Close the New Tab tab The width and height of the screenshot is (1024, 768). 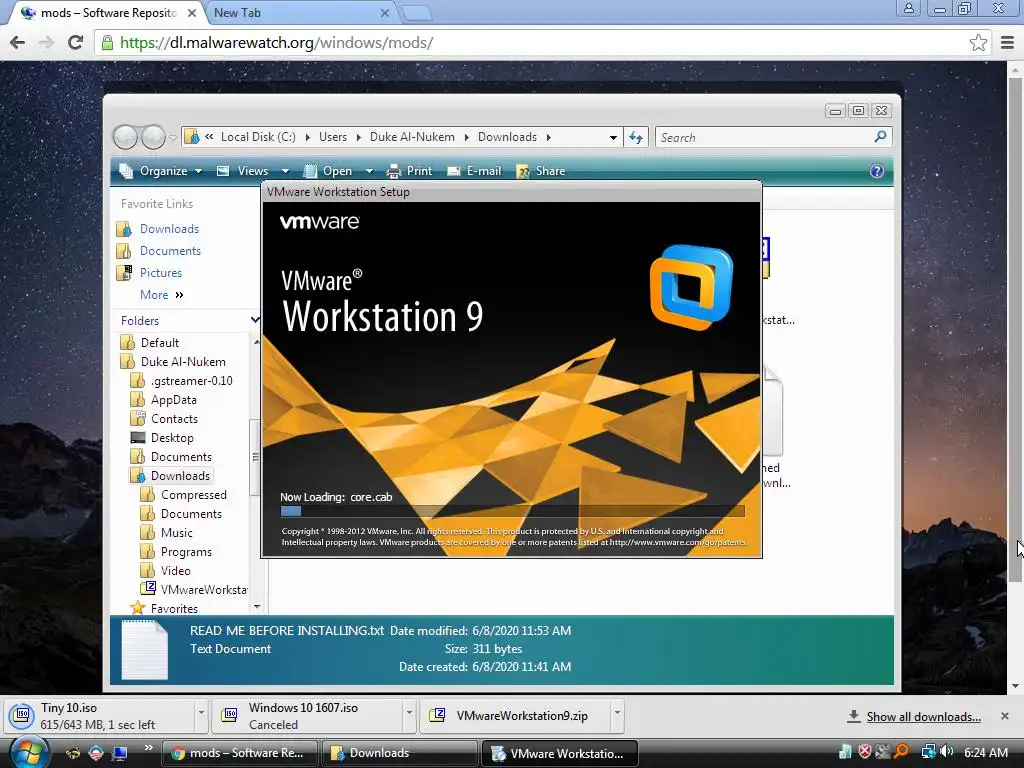pyautogui.click(x=385, y=13)
